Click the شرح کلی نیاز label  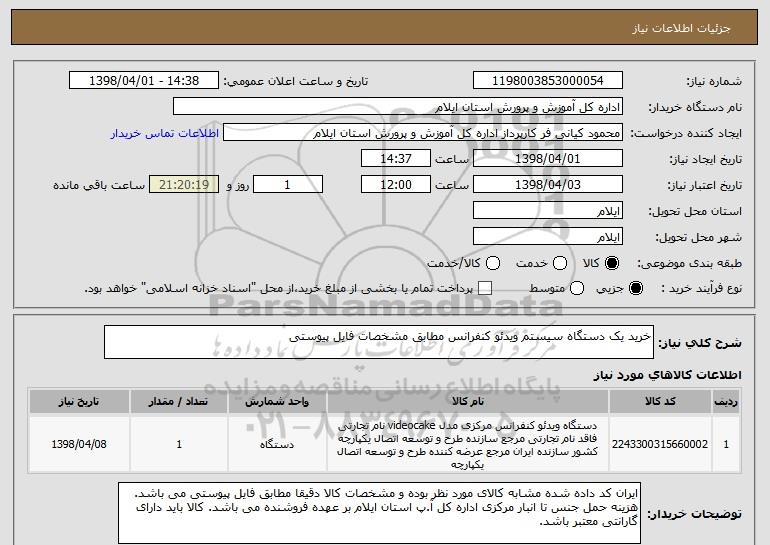click(700, 343)
